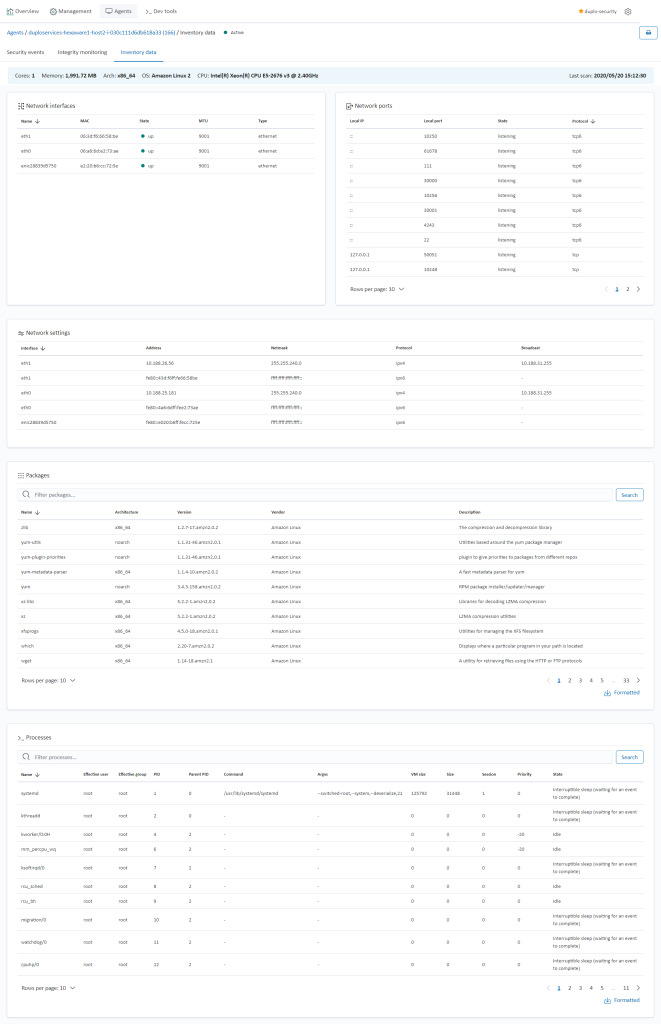The image size is (661, 1024).
Task: Sort Network ports by Protocol arrow
Action: pyautogui.click(x=593, y=121)
